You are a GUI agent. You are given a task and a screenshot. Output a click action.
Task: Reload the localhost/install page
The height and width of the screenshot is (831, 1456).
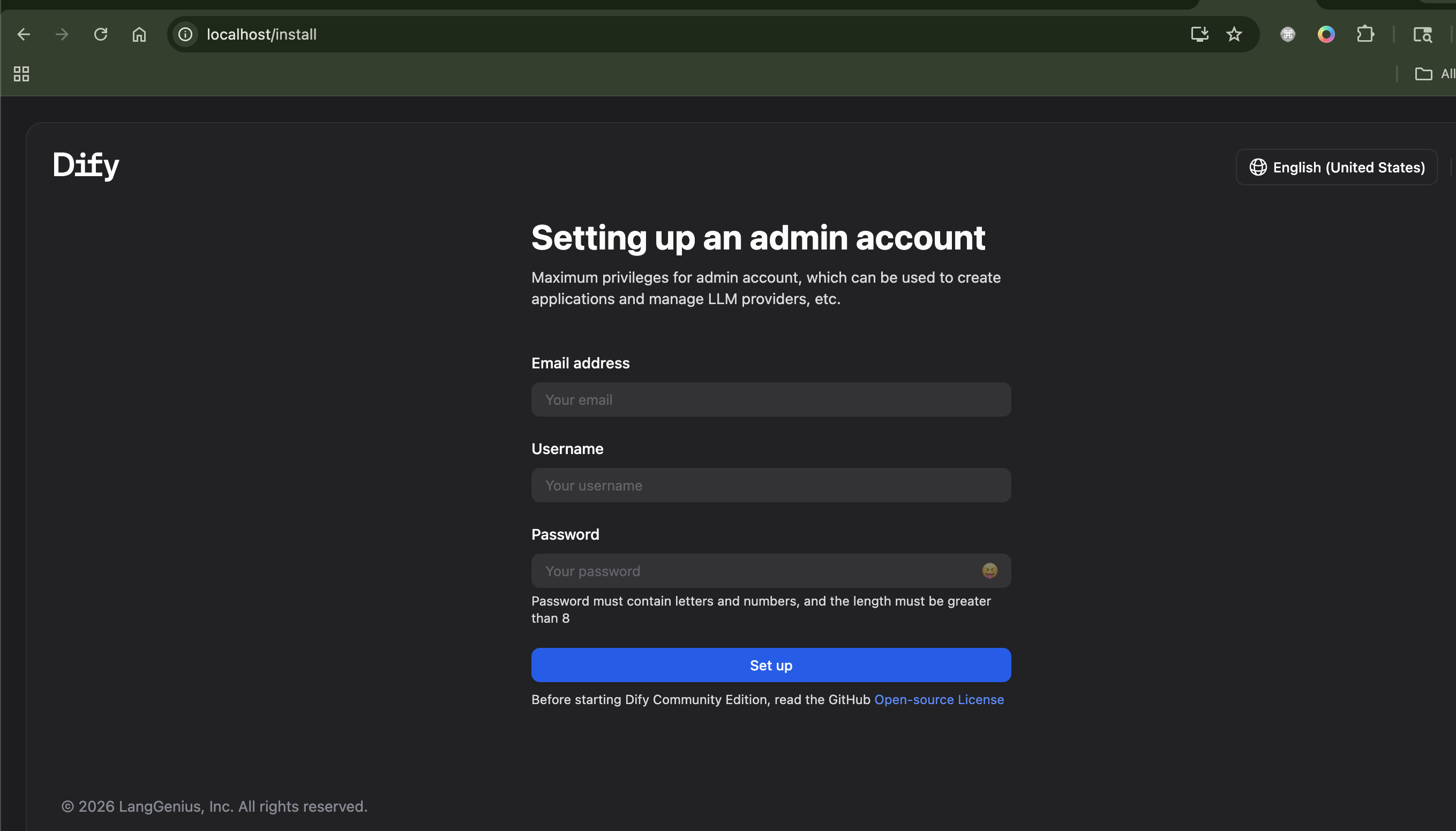101,34
